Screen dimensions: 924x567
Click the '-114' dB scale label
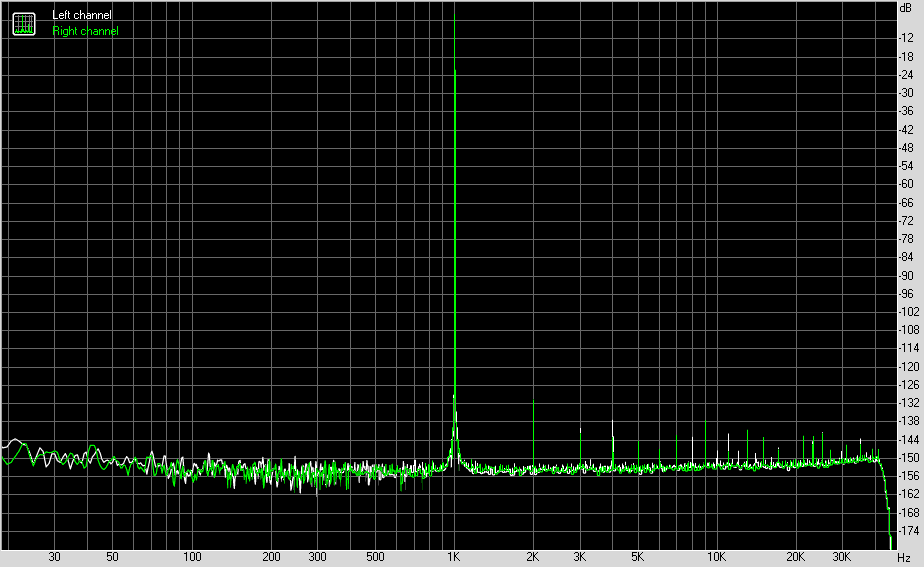pos(908,348)
